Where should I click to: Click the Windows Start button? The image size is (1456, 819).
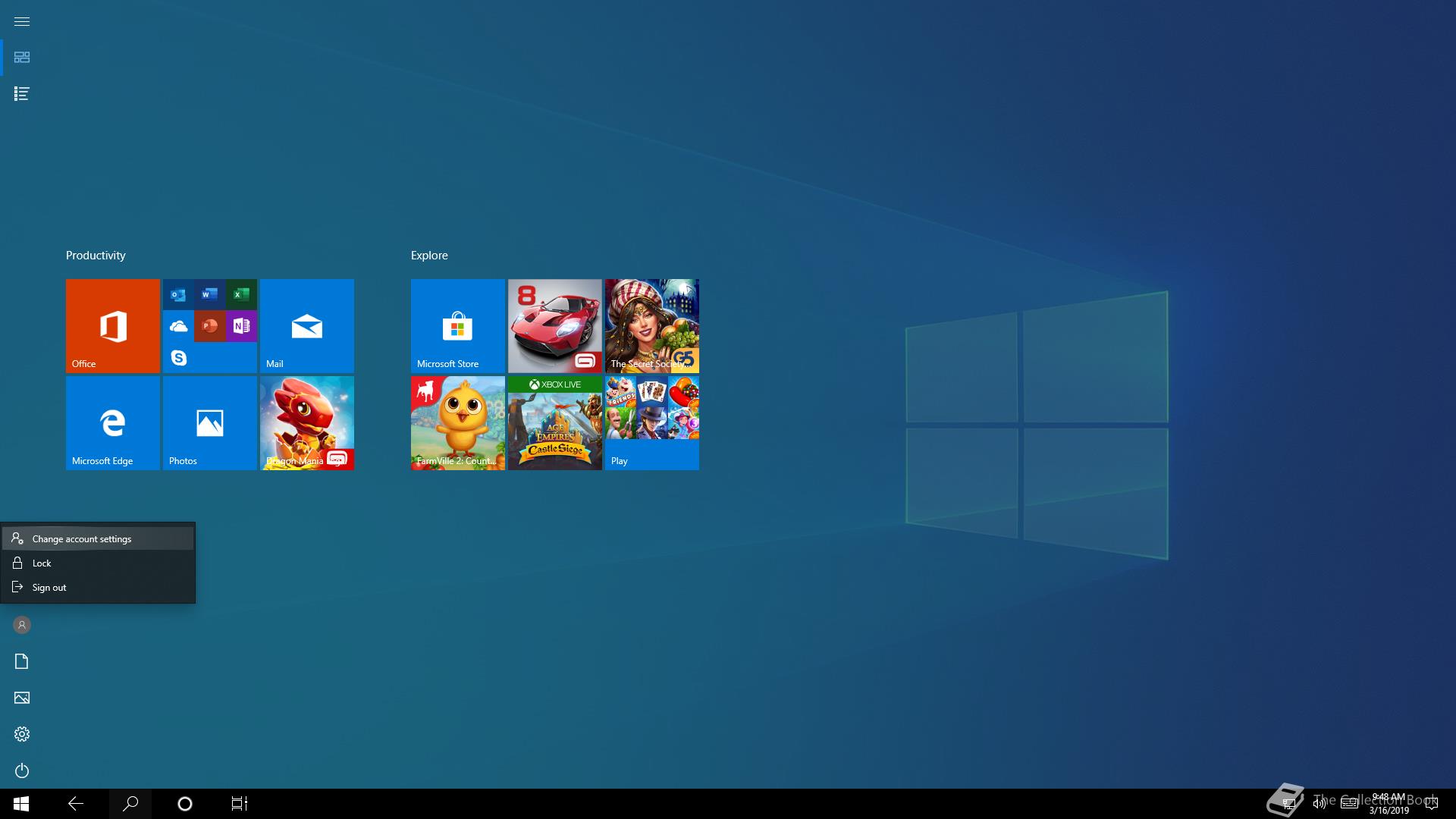tap(21, 804)
